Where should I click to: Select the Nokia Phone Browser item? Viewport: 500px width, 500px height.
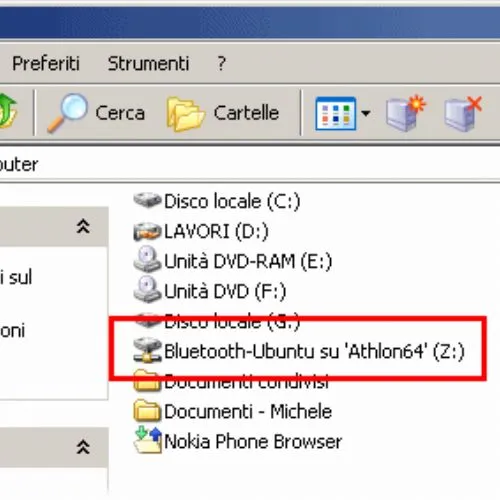pyautogui.click(x=238, y=441)
